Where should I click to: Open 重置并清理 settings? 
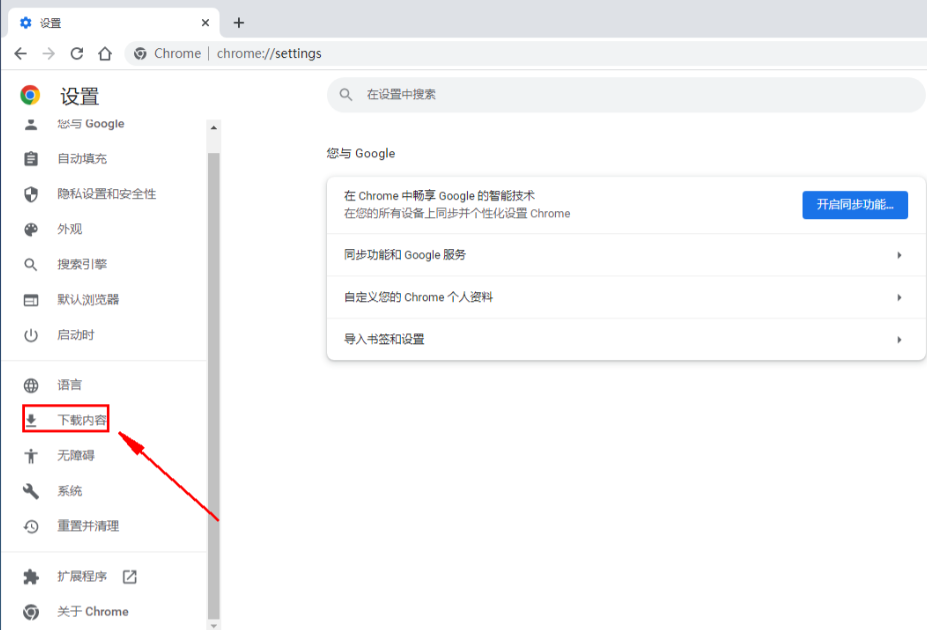(88, 526)
